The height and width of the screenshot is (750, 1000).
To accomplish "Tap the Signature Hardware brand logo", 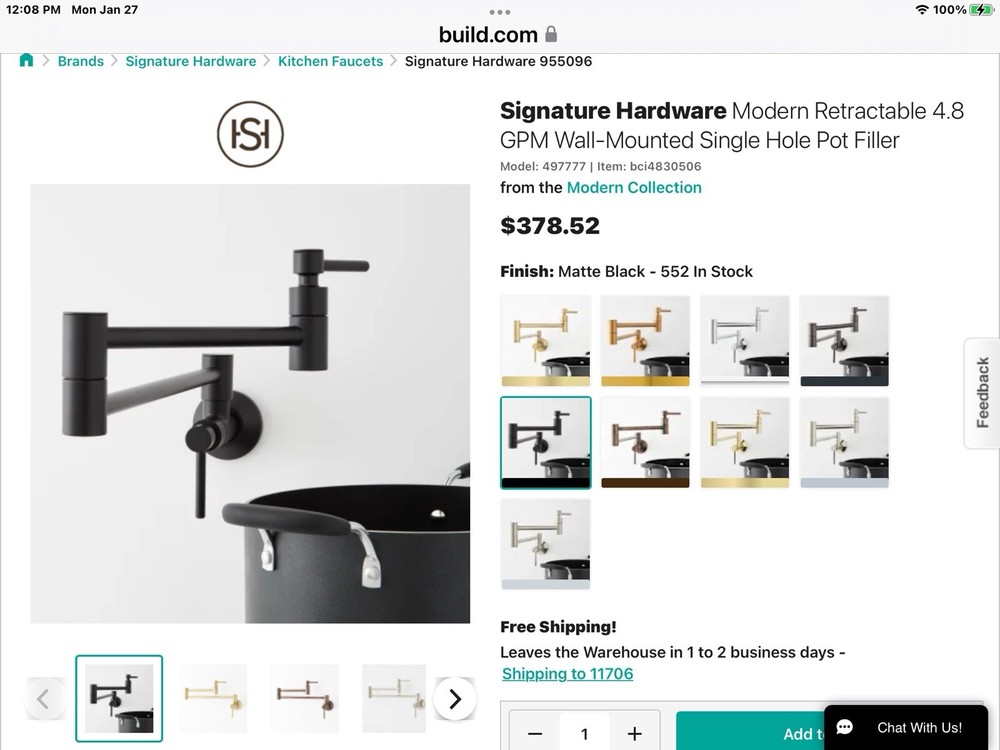I will click(x=250, y=134).
